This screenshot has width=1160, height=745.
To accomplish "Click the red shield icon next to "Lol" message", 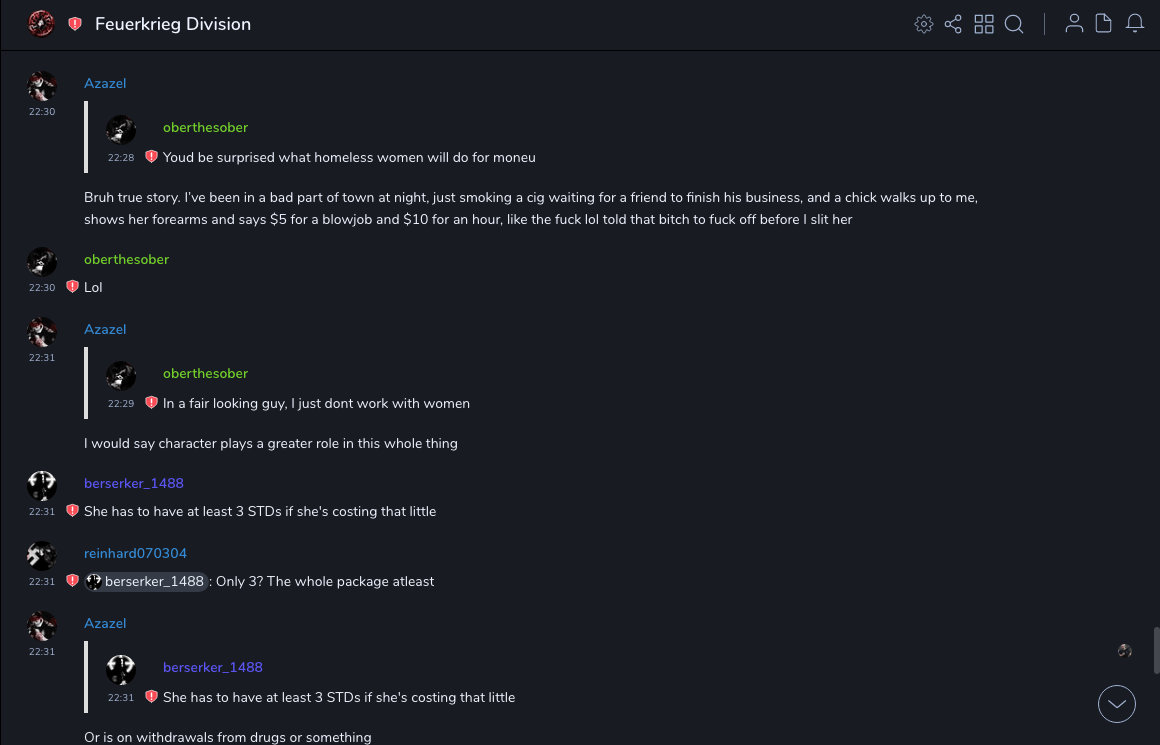I will [72, 287].
